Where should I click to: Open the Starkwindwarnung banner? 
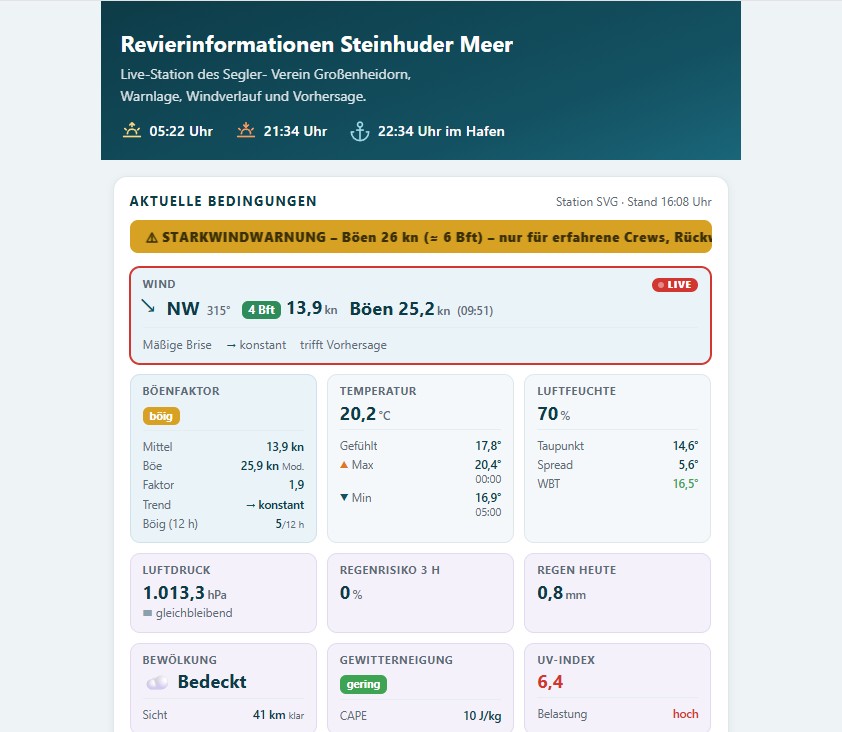click(421, 236)
